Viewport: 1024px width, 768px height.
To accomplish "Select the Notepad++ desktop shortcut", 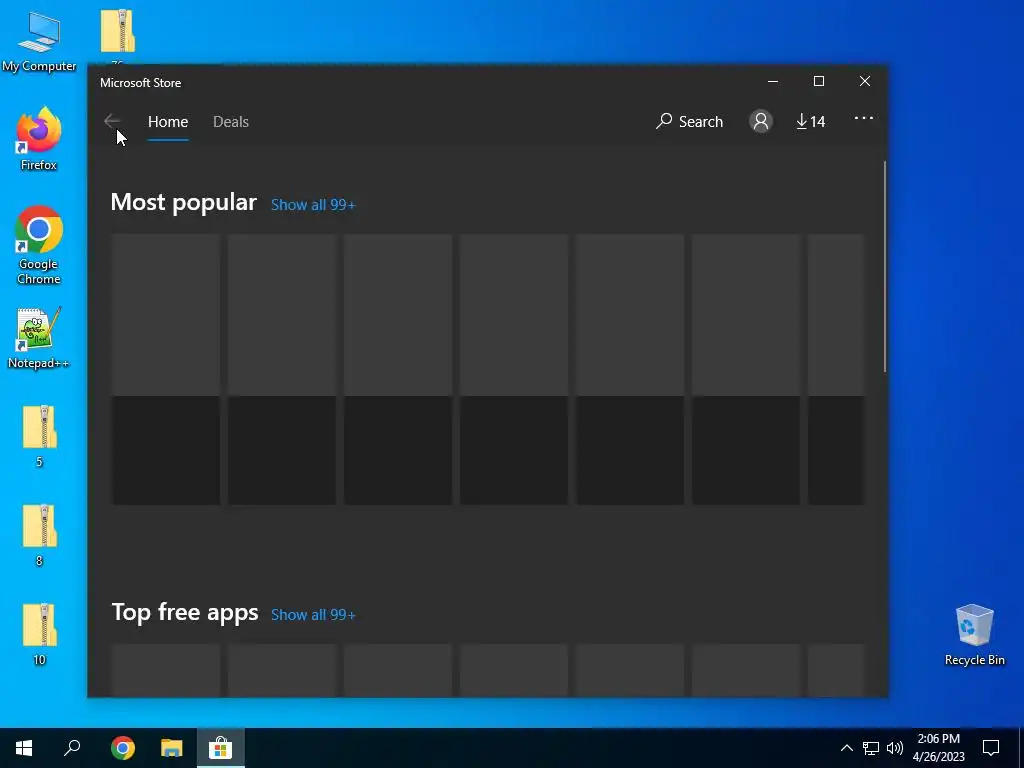I will point(39,338).
